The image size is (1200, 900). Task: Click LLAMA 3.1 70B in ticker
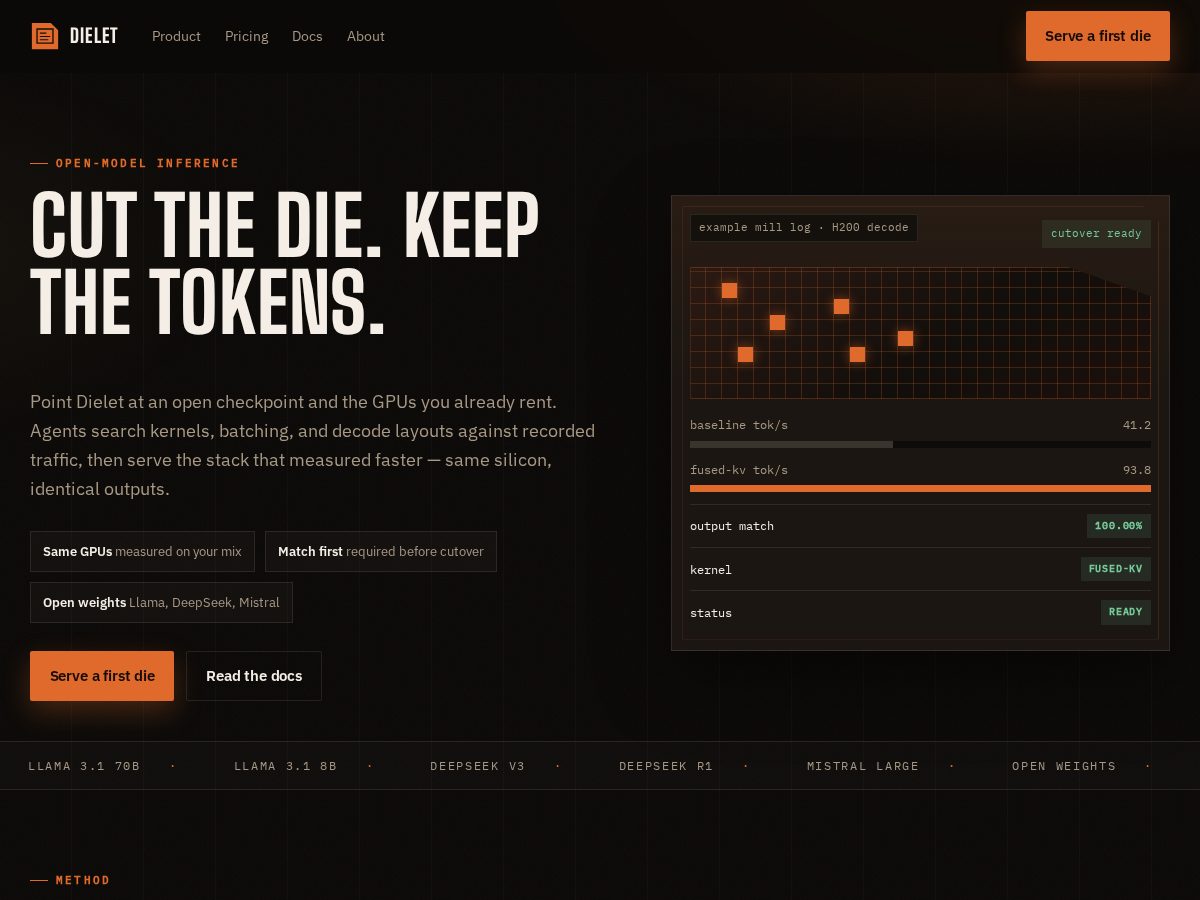click(84, 766)
